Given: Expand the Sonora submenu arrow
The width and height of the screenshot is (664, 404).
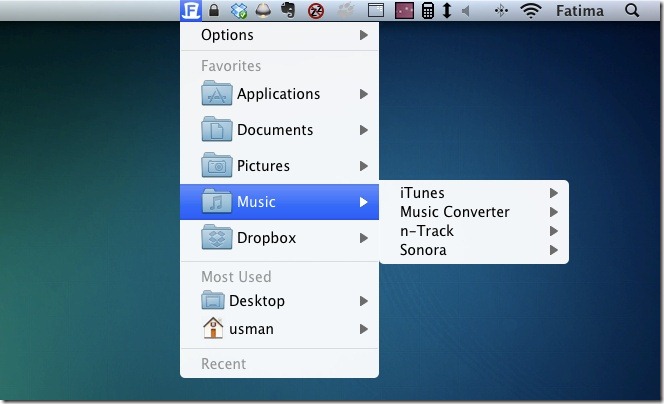Looking at the screenshot, I should click(553, 250).
